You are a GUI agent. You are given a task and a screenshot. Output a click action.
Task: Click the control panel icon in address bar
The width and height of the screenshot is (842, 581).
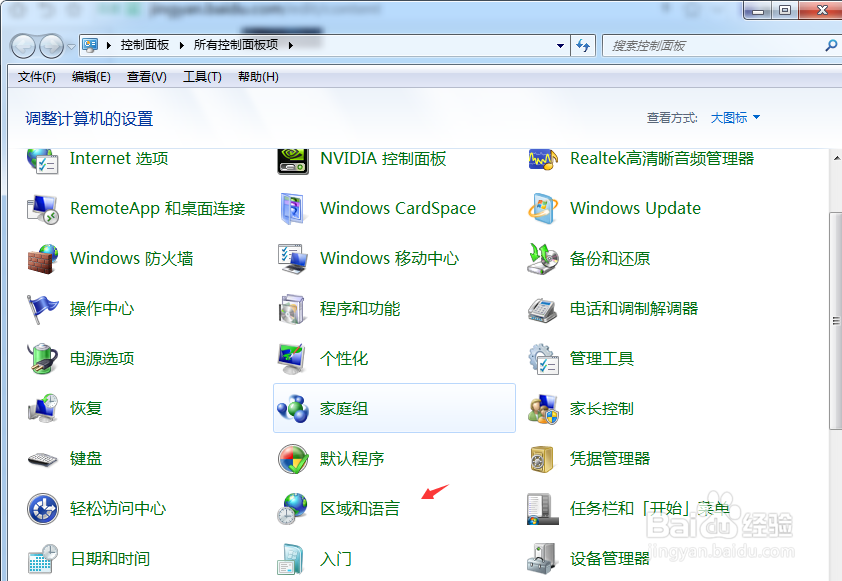tap(90, 45)
